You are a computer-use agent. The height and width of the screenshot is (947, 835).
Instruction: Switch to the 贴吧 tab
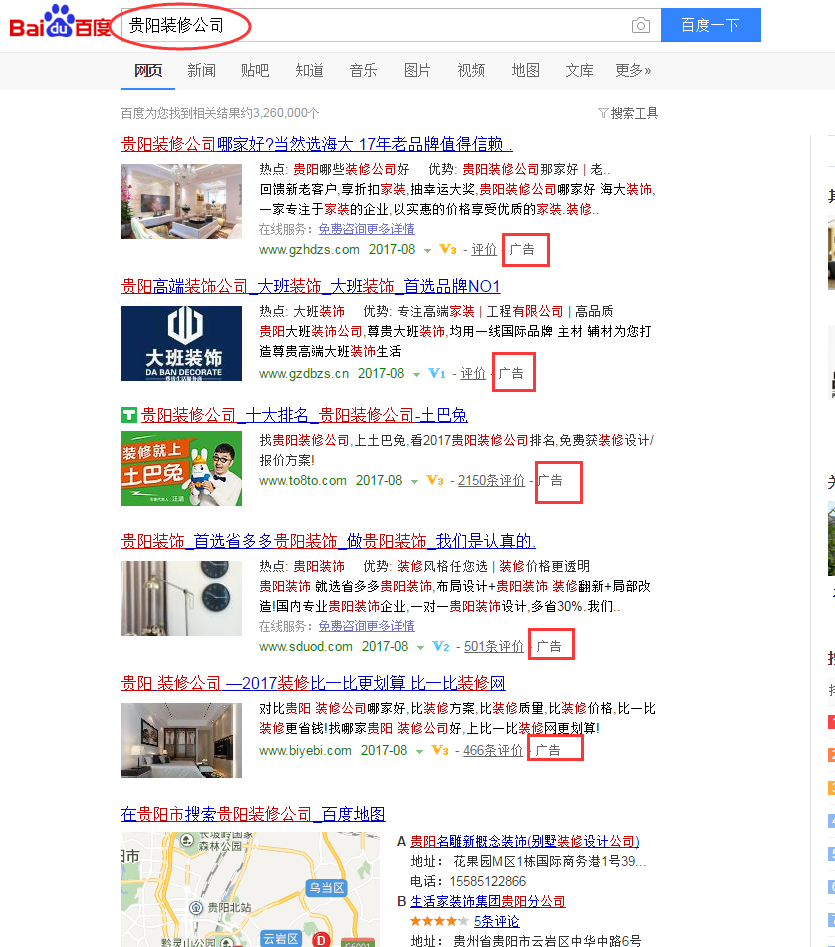pyautogui.click(x=255, y=71)
